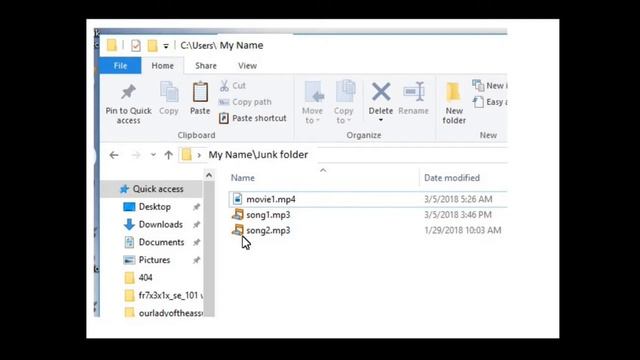Sort by Date modified column header
This screenshot has height=360, width=640.
(x=452, y=178)
